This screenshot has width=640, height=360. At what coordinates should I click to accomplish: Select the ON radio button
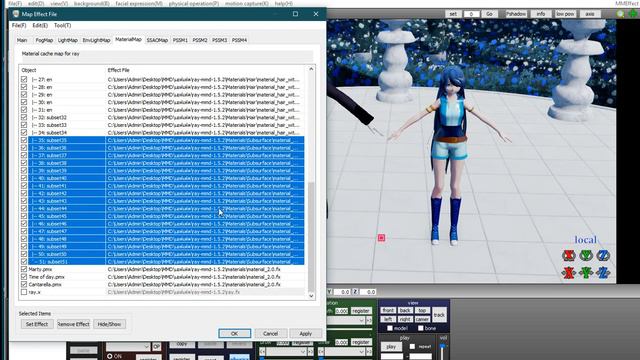click(x=109, y=356)
